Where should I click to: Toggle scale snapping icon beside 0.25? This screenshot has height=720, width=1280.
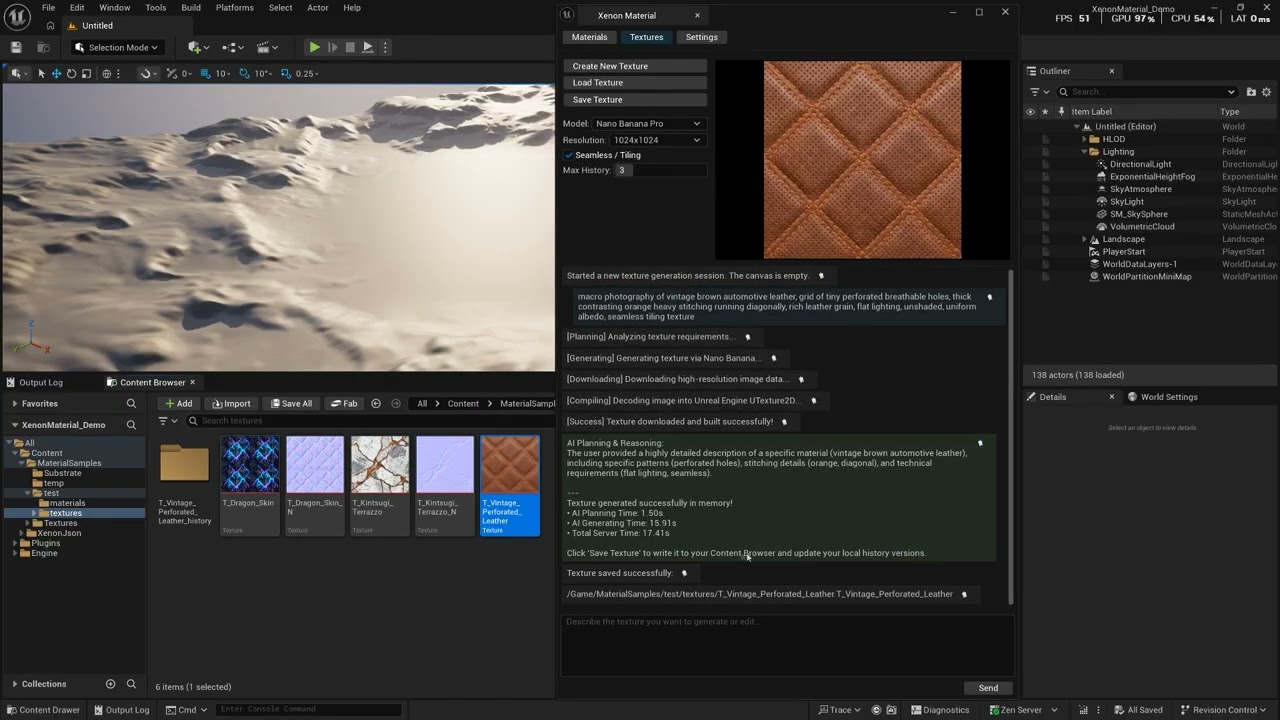(x=287, y=73)
